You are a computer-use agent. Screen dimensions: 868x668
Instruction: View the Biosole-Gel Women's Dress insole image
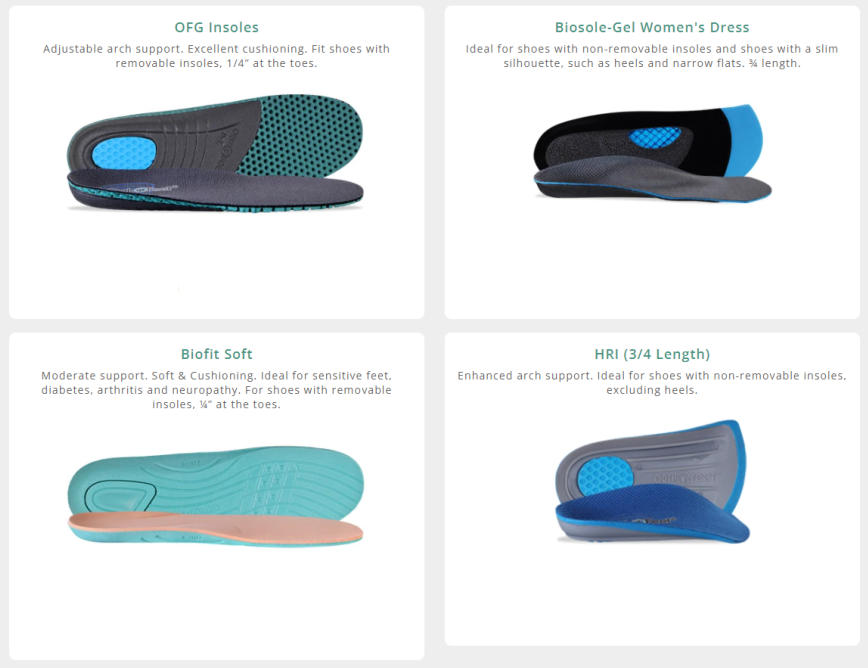click(652, 153)
